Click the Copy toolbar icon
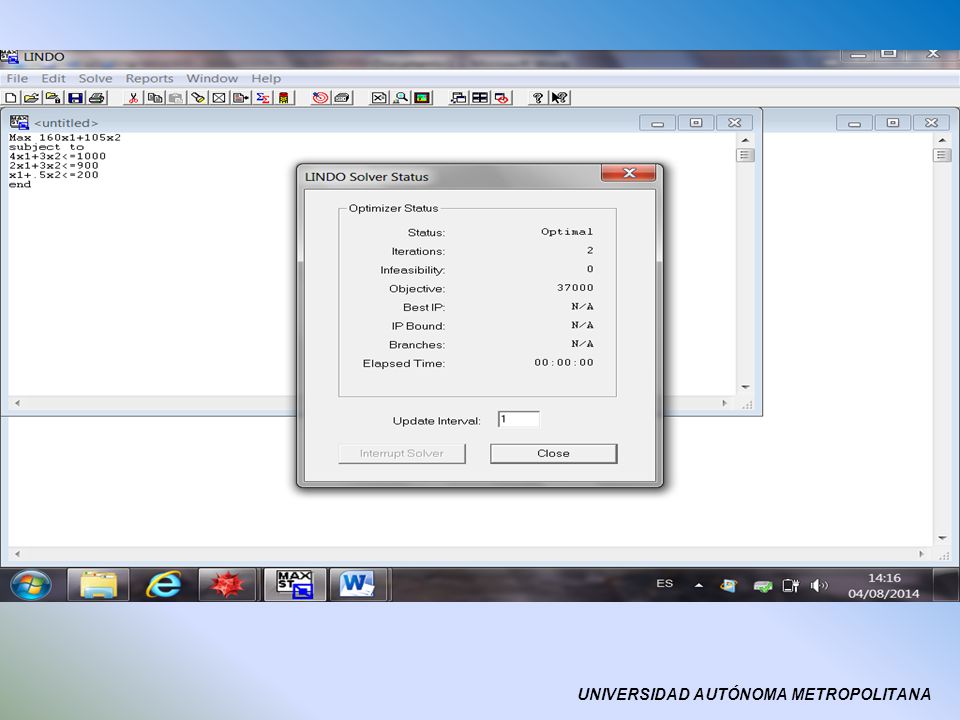The height and width of the screenshot is (720, 960). 154,98
